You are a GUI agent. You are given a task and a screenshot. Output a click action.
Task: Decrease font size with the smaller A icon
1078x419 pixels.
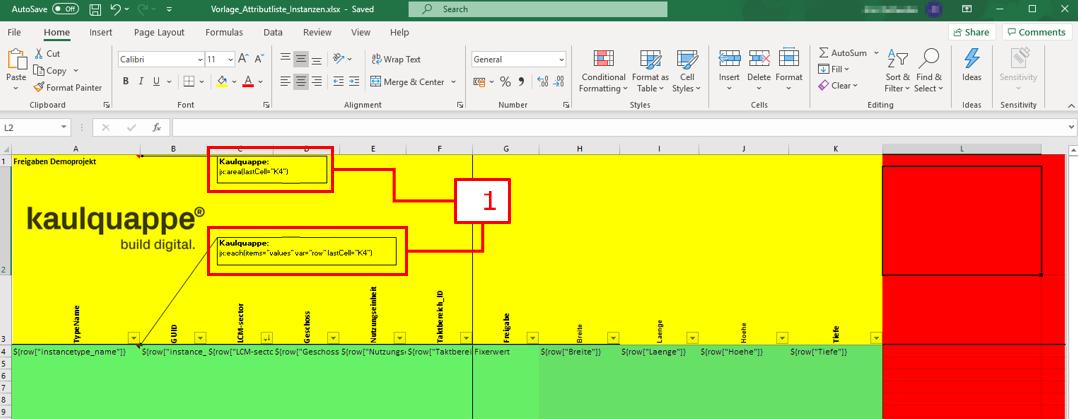point(259,59)
